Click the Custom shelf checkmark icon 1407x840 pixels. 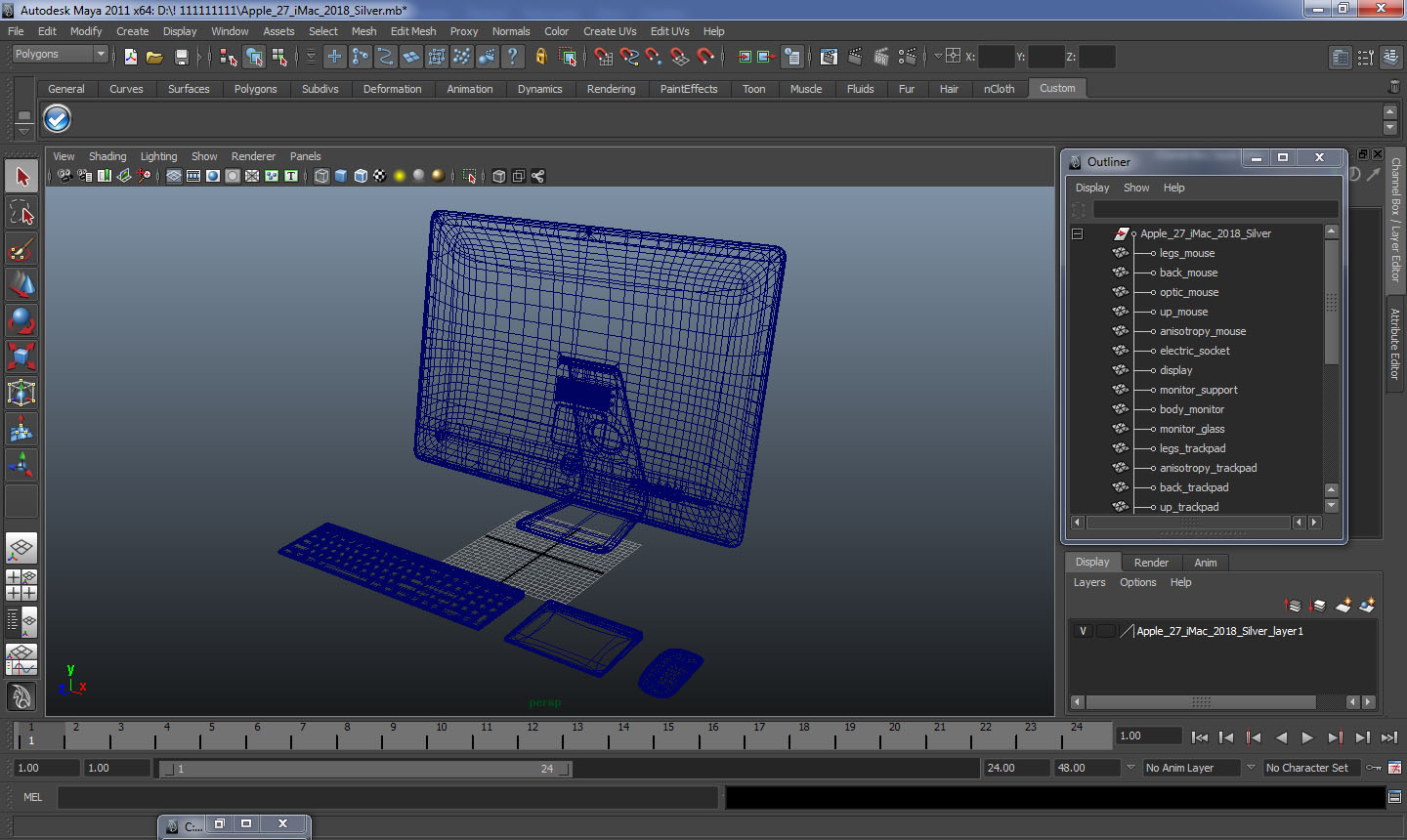(58, 119)
